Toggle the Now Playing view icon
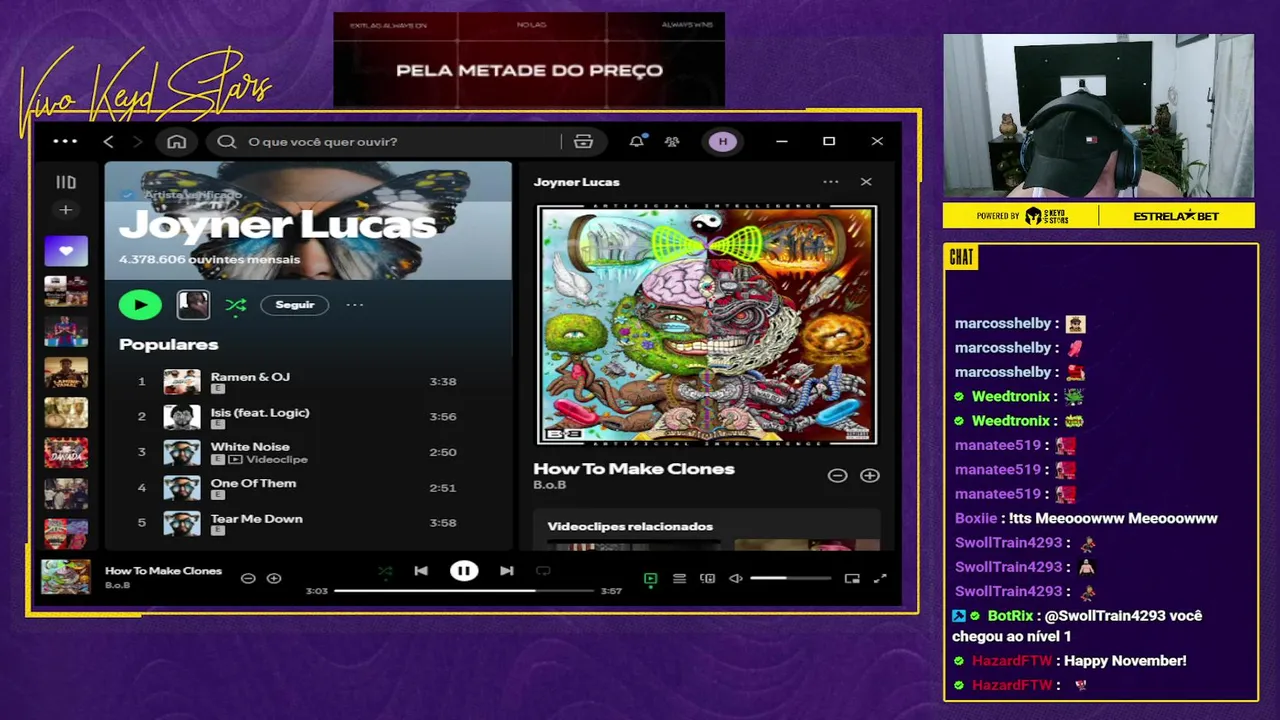The image size is (1280, 720). point(650,578)
